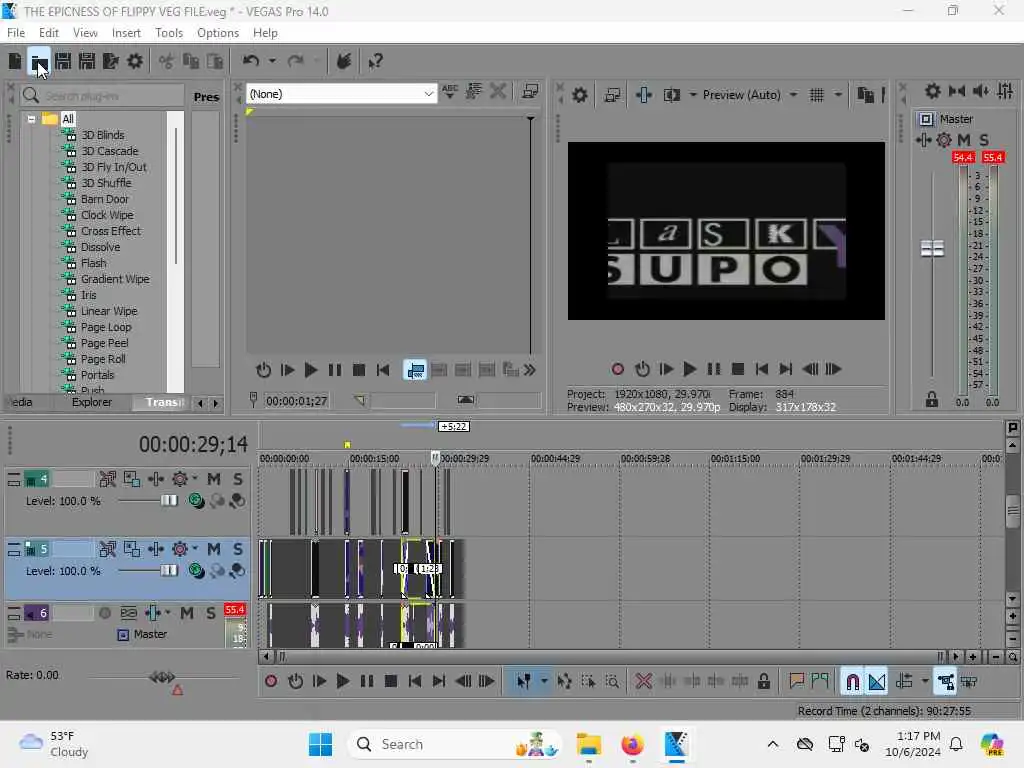Open the Render As icon
The image size is (1024, 768).
110,61
